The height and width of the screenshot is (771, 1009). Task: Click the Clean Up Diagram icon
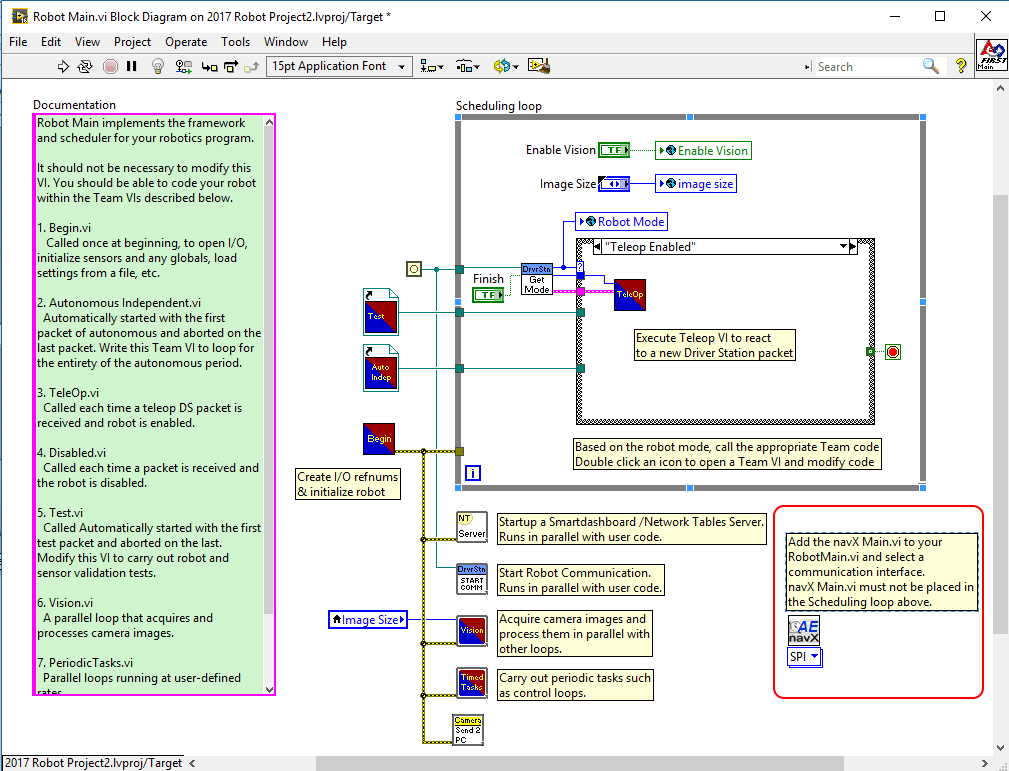[x=540, y=66]
